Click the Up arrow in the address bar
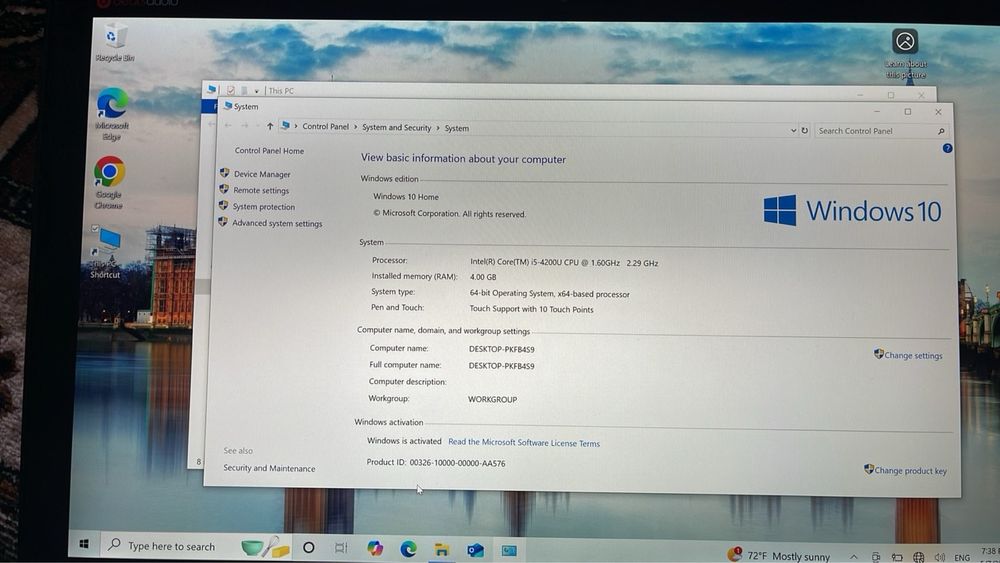1000x563 pixels. pos(270,126)
